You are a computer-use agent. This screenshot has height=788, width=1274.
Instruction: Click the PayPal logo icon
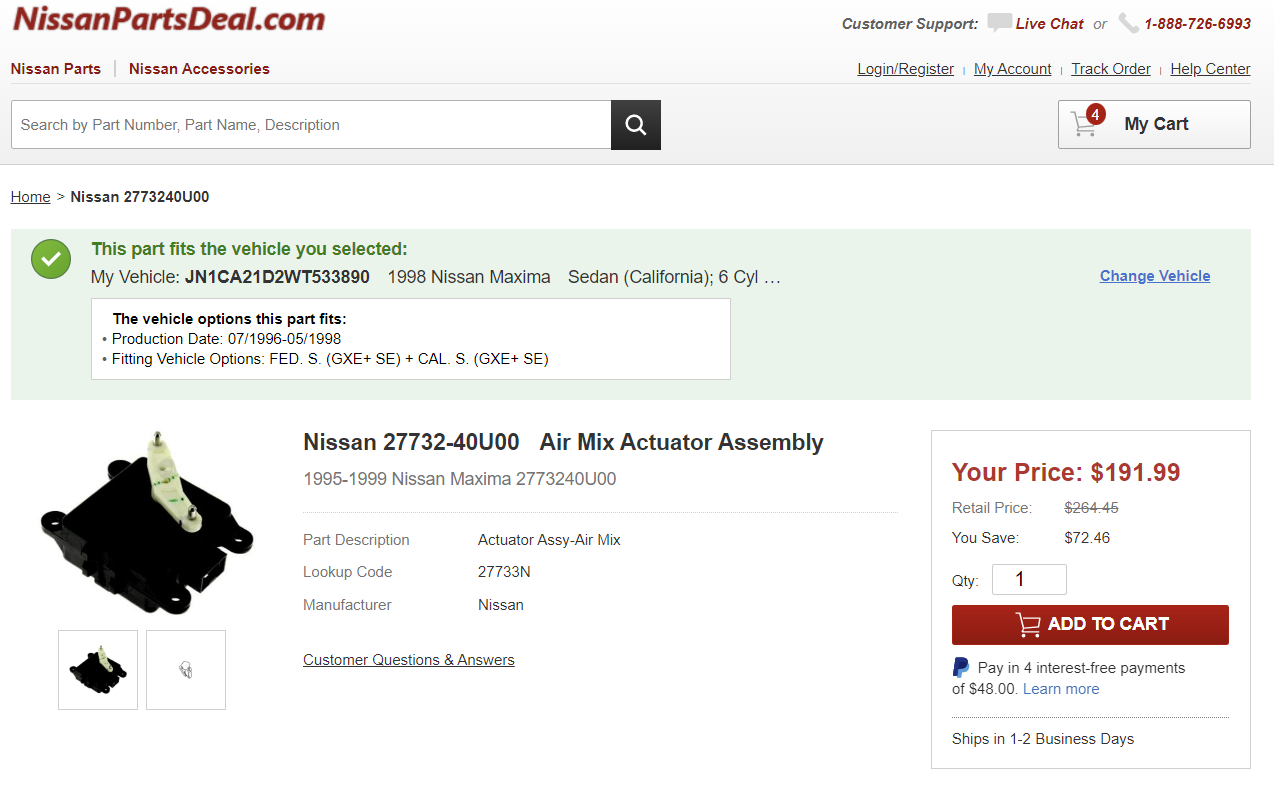click(961, 668)
